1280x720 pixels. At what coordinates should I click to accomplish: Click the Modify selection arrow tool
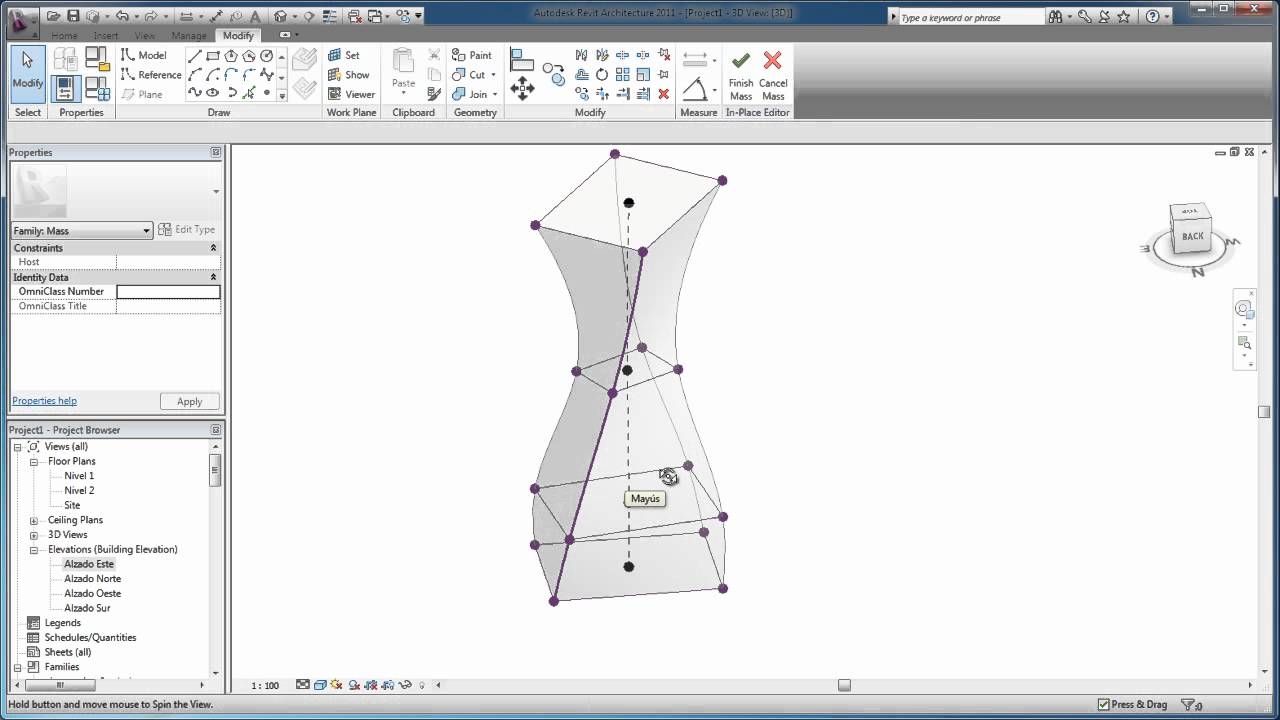27,73
